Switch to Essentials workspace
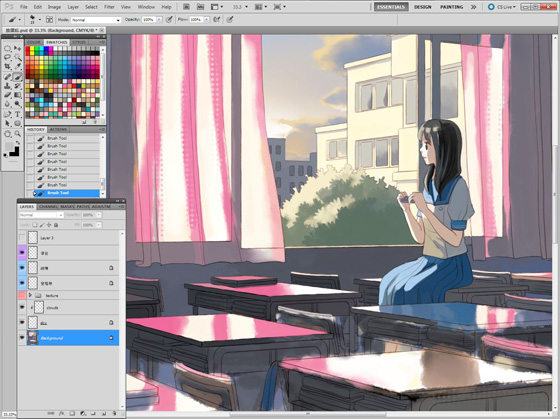Screen dimensions: 560x419 [x=391, y=7]
